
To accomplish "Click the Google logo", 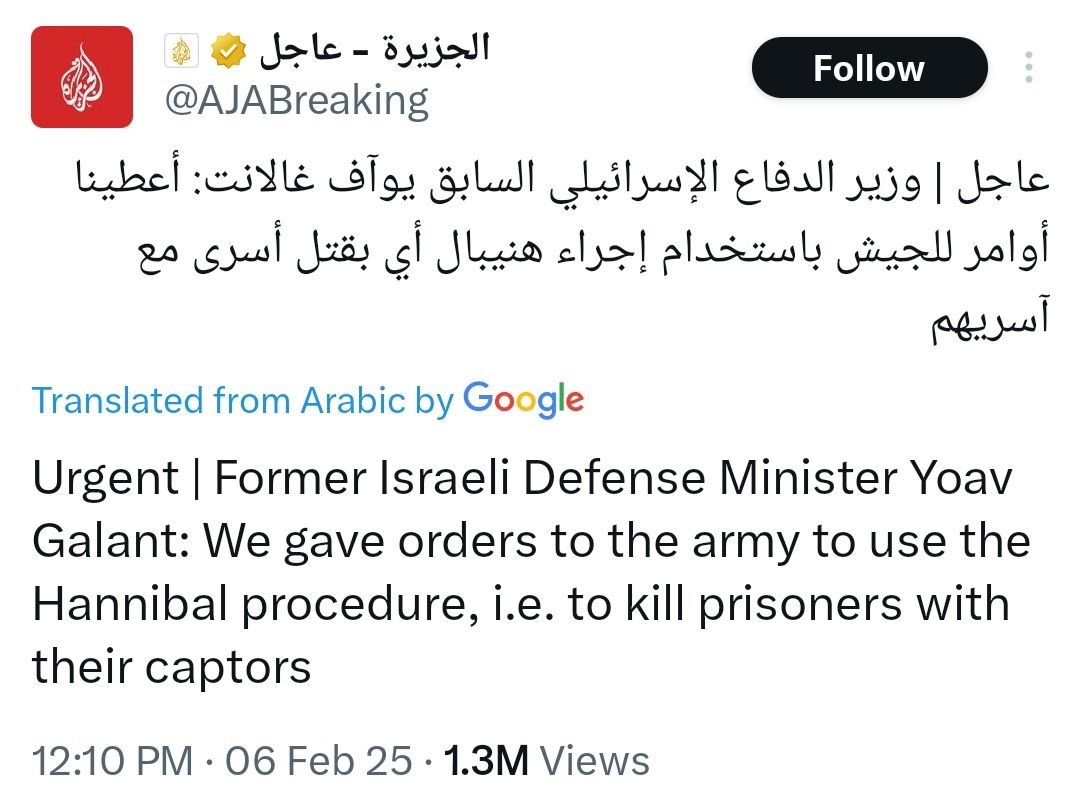I will pos(524,400).
